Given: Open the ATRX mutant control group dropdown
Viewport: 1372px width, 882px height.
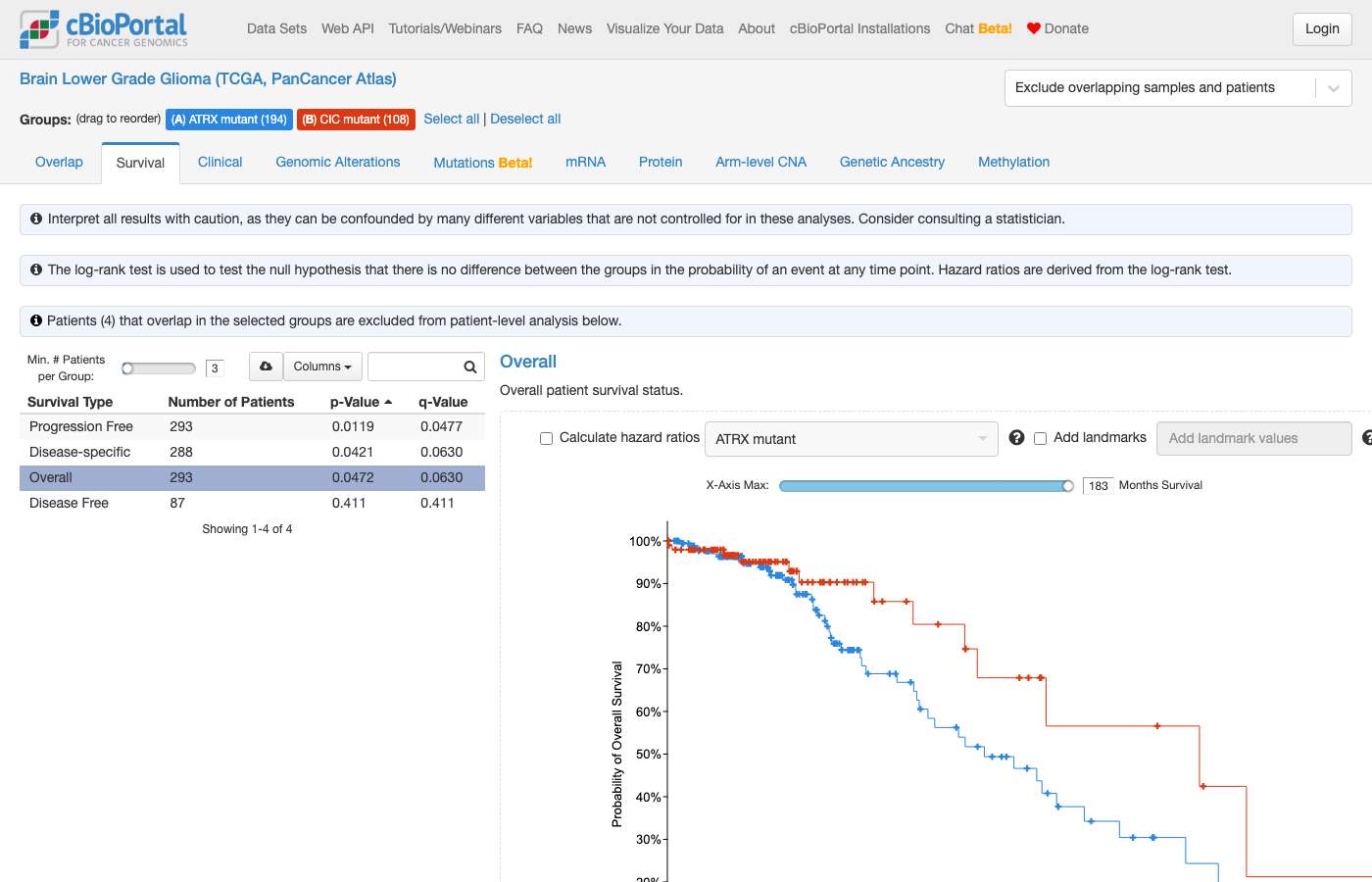Looking at the screenshot, I should 851,439.
